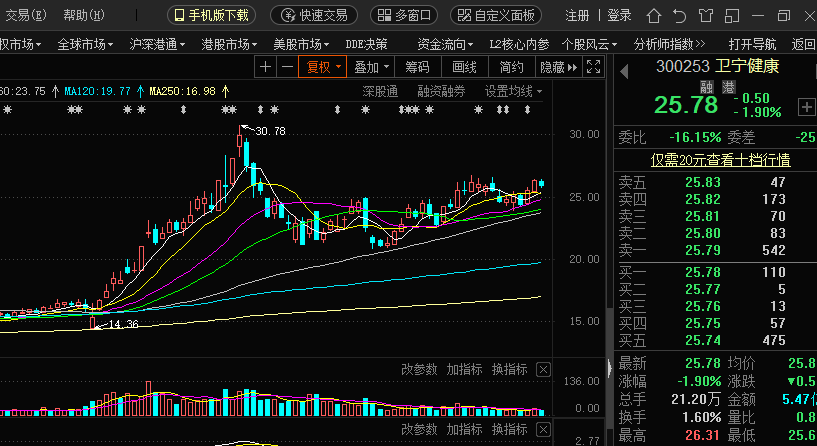Open DDE决策 menu item

[366, 45]
